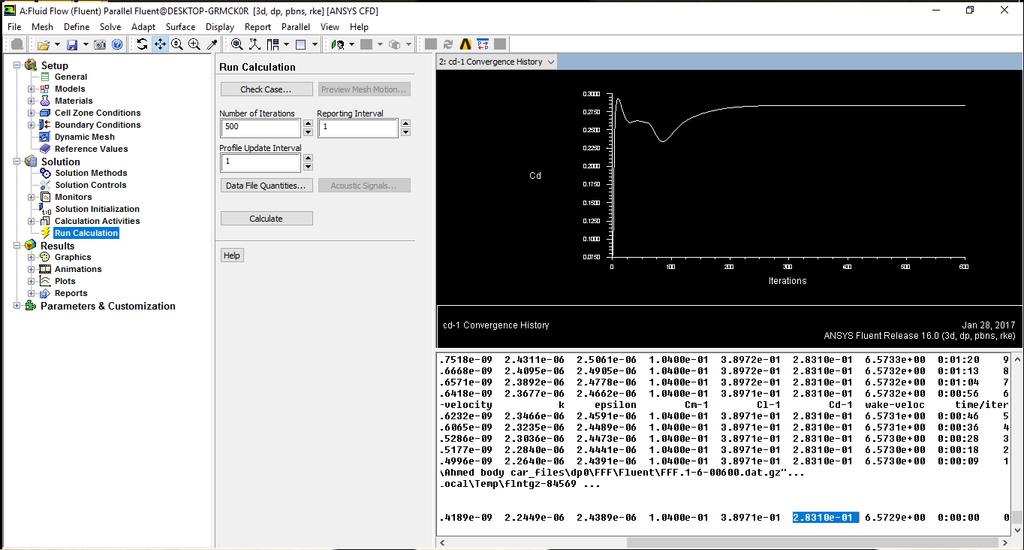Click the fit-to-window magnifier icon
Image resolution: width=1024 pixels, height=550 pixels.
[x=237, y=44]
